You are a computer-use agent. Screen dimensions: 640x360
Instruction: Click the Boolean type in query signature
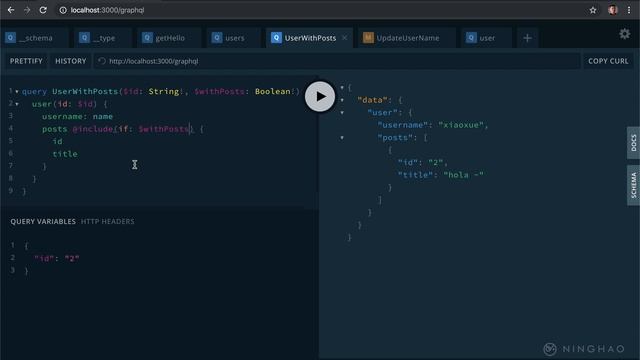tap(273, 91)
